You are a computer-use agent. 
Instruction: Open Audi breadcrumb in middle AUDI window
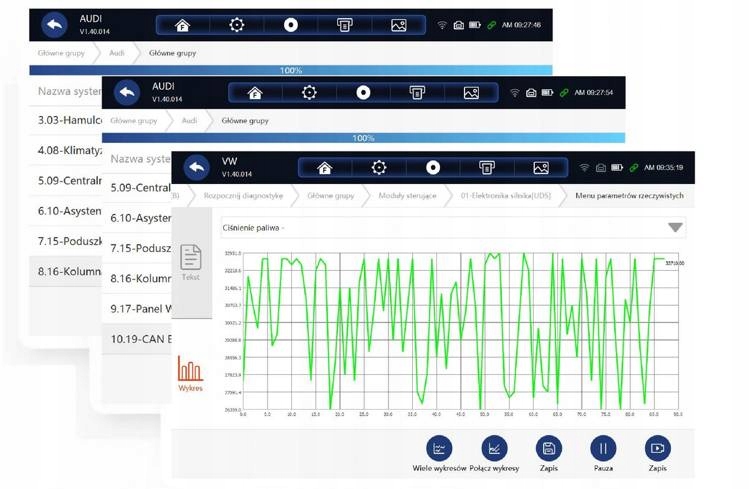tap(189, 121)
